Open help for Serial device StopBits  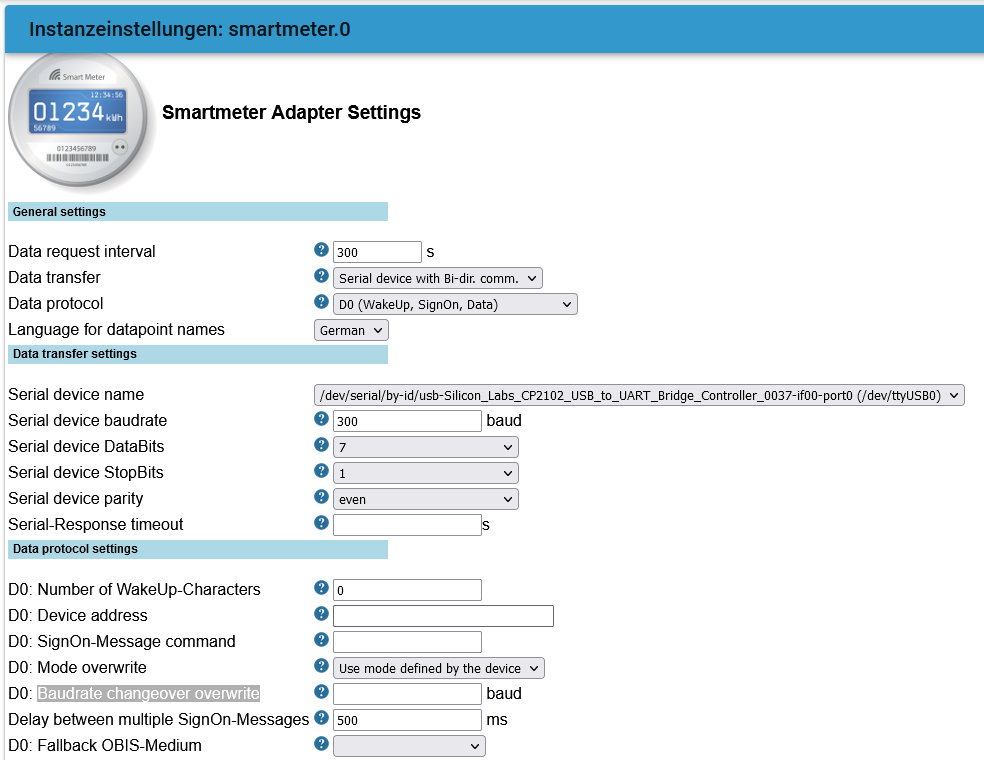[321, 471]
